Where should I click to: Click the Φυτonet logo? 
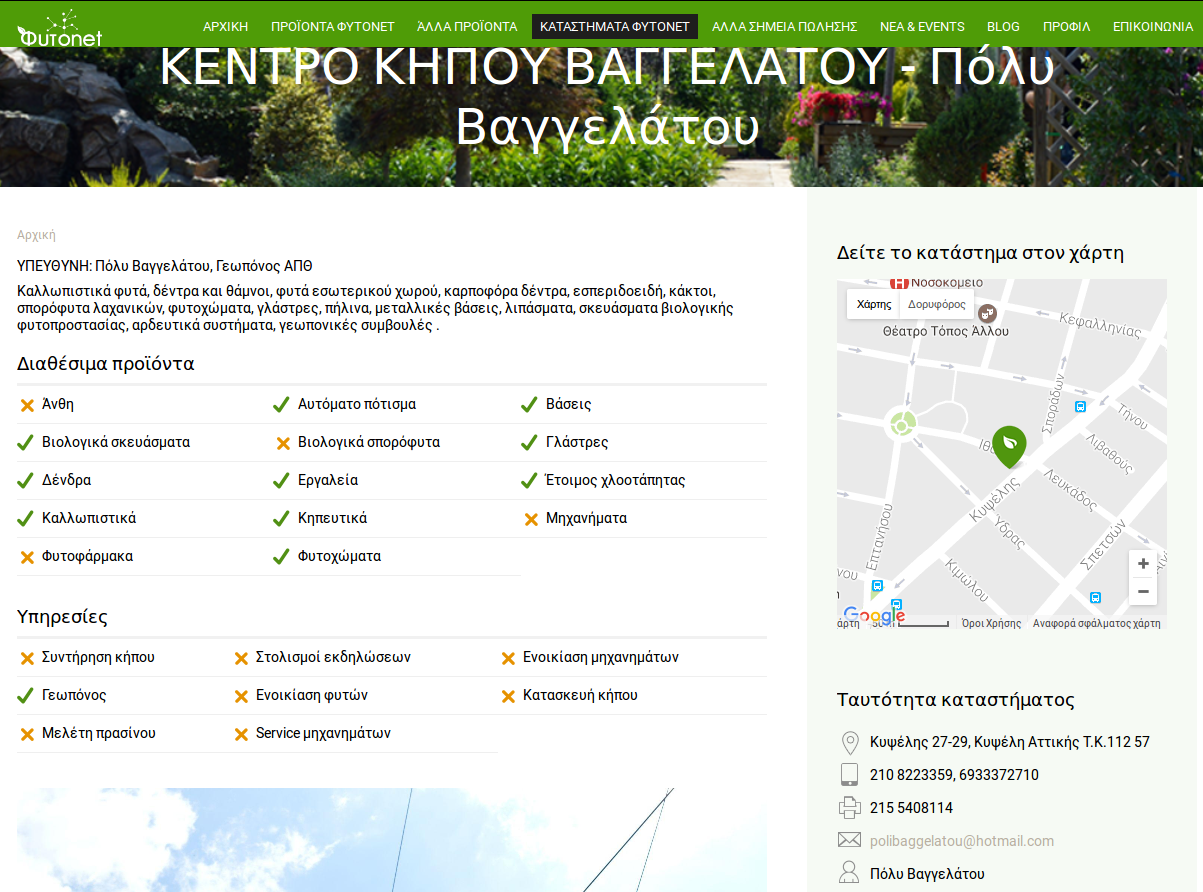pos(60,28)
